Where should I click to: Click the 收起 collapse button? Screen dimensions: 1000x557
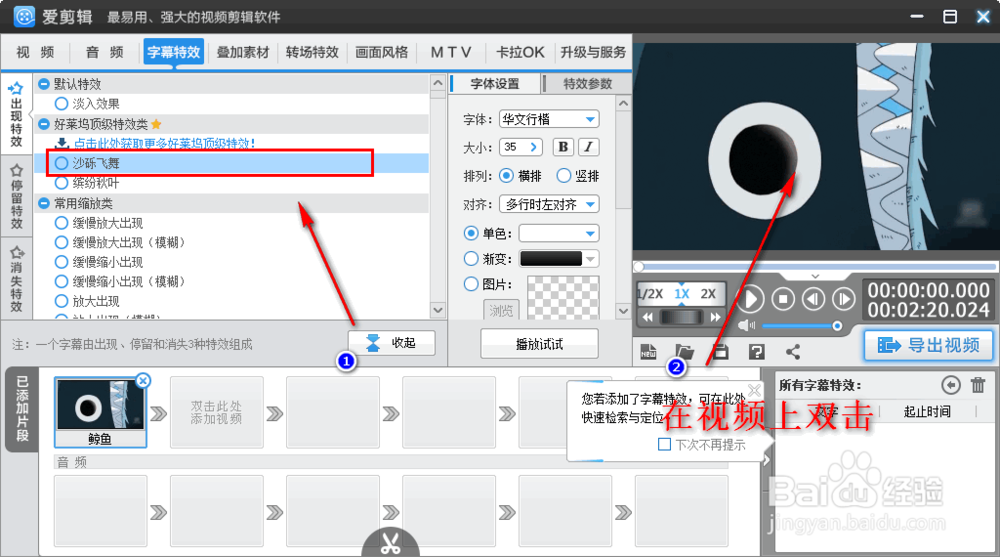[x=392, y=343]
